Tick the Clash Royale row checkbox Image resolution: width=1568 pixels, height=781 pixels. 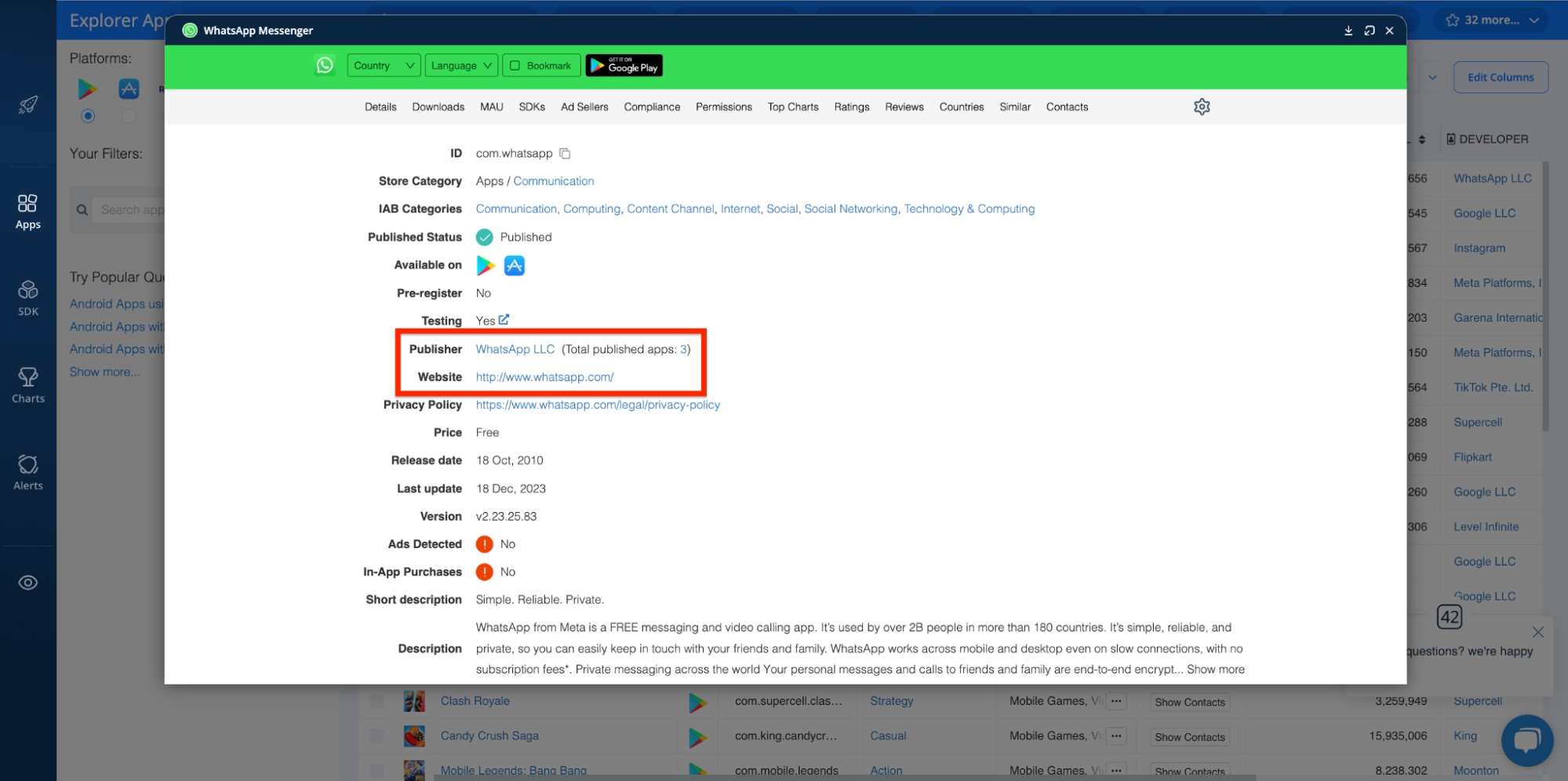click(x=377, y=701)
